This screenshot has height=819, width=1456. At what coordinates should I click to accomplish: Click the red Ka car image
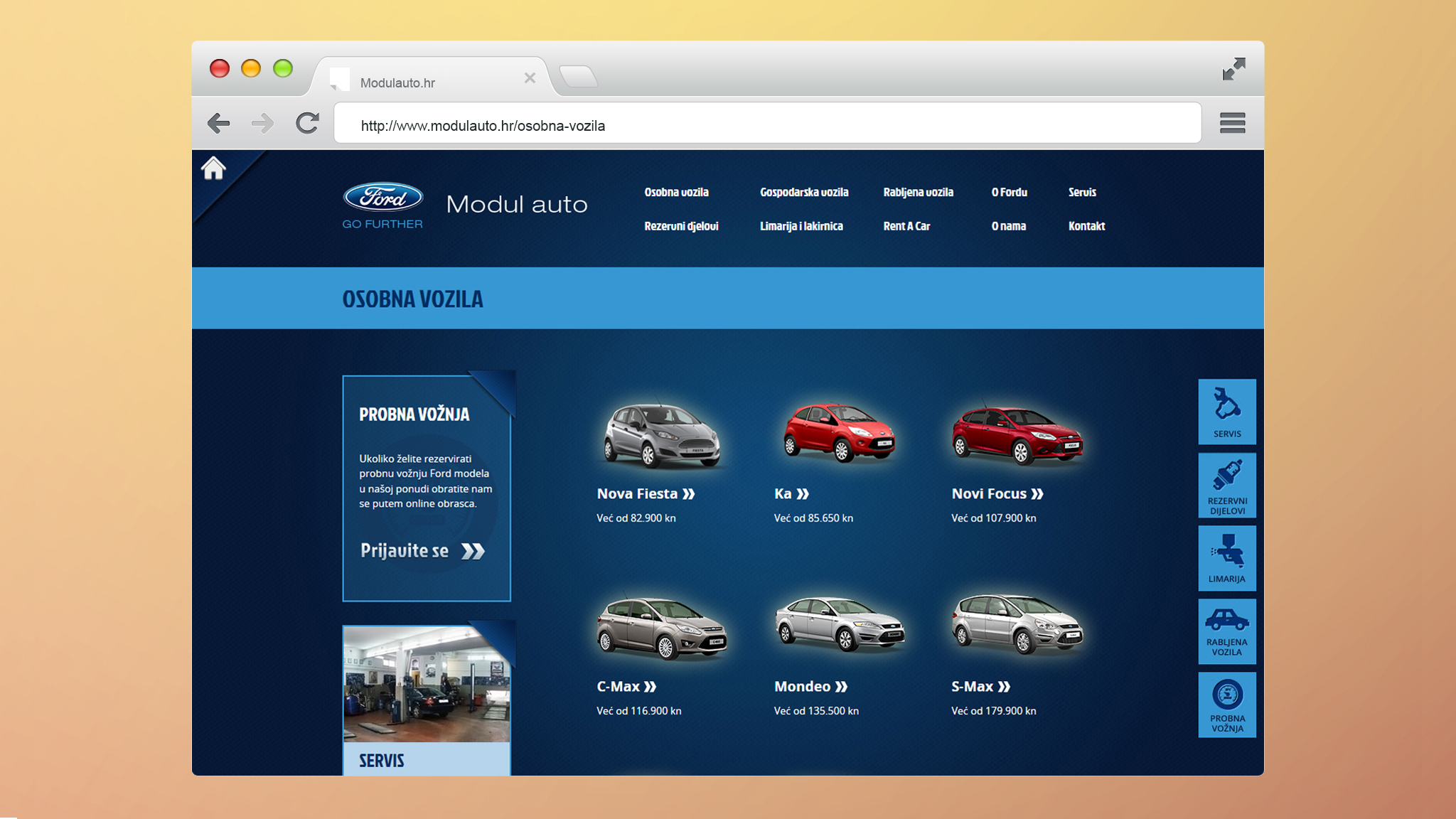839,432
